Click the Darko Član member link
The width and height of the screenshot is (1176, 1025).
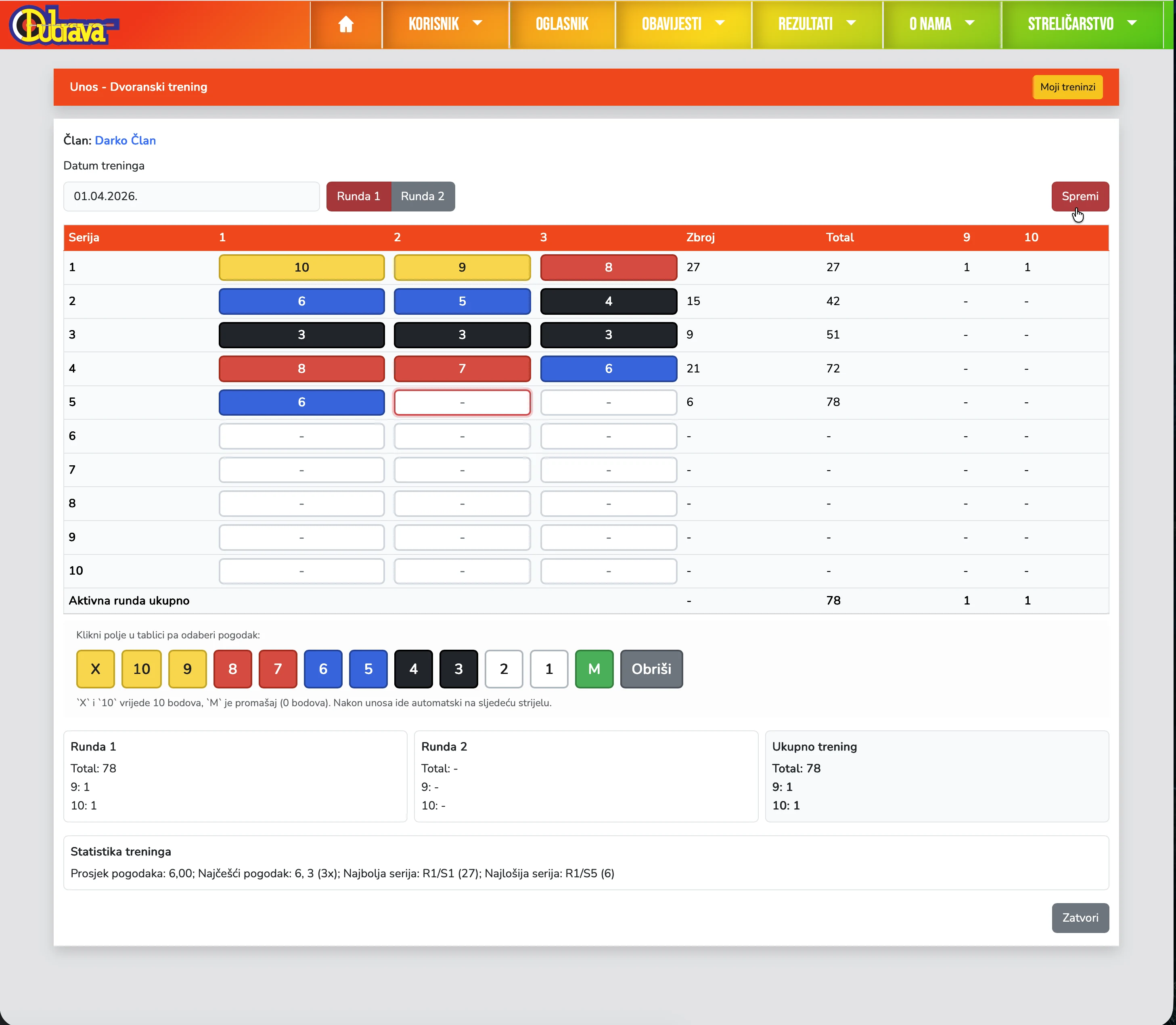(x=125, y=140)
